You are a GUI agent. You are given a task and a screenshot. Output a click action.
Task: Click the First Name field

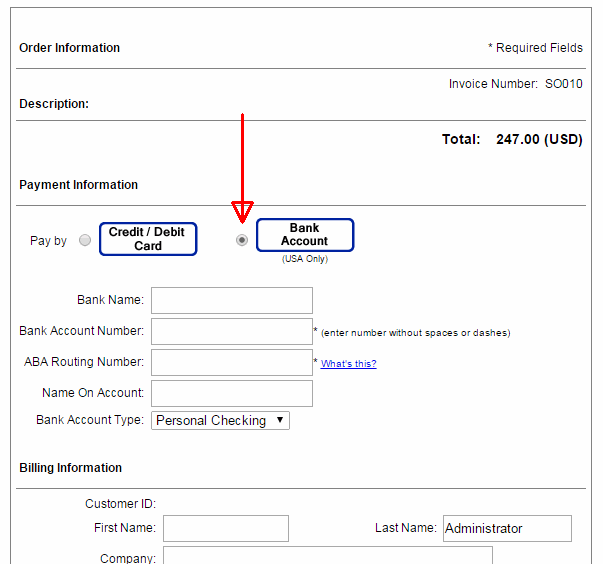(x=226, y=528)
